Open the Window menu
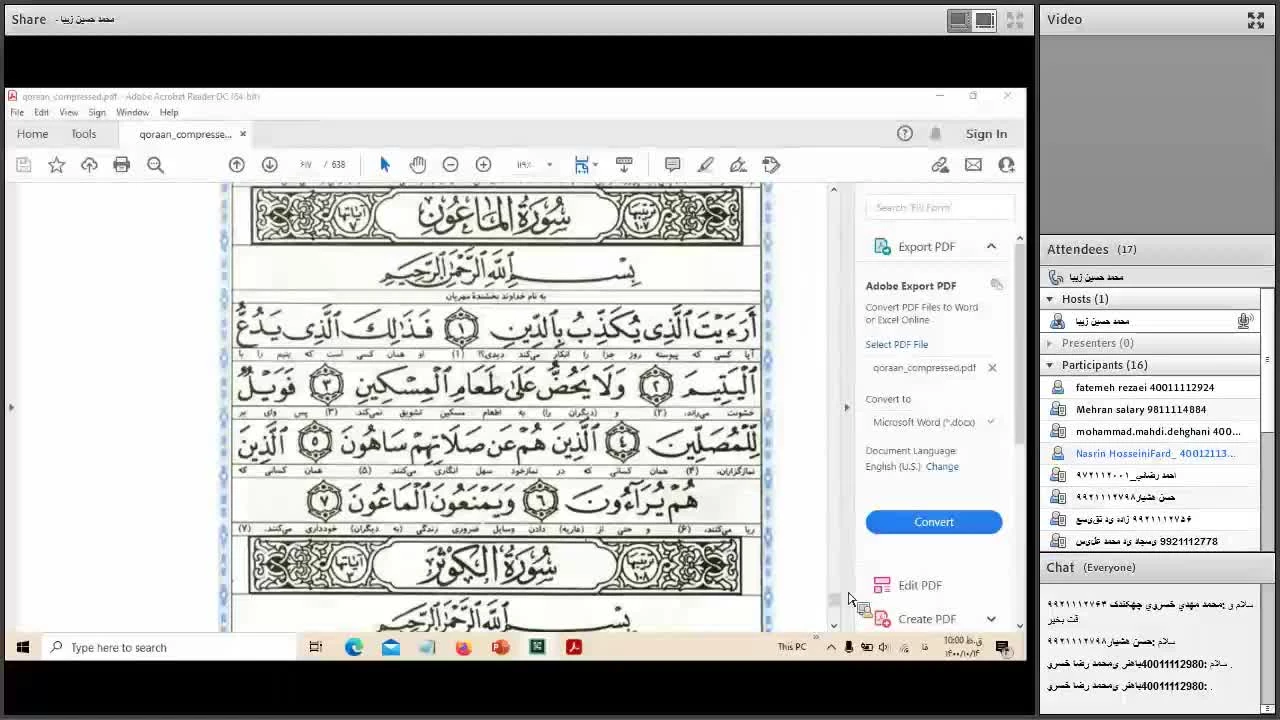Image resolution: width=1280 pixels, height=720 pixels. coord(132,112)
